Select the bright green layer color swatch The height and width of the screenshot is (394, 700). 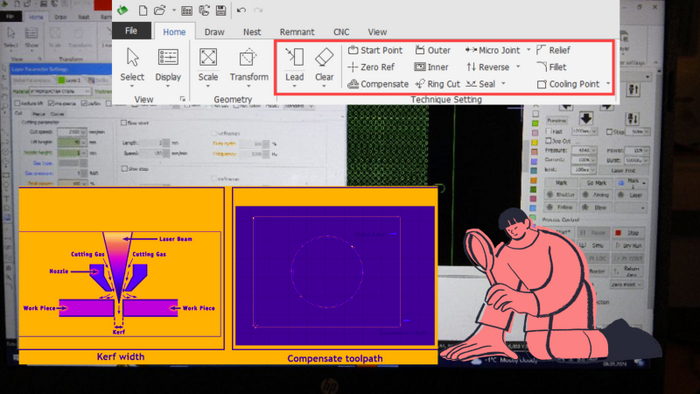[x=535, y=123]
